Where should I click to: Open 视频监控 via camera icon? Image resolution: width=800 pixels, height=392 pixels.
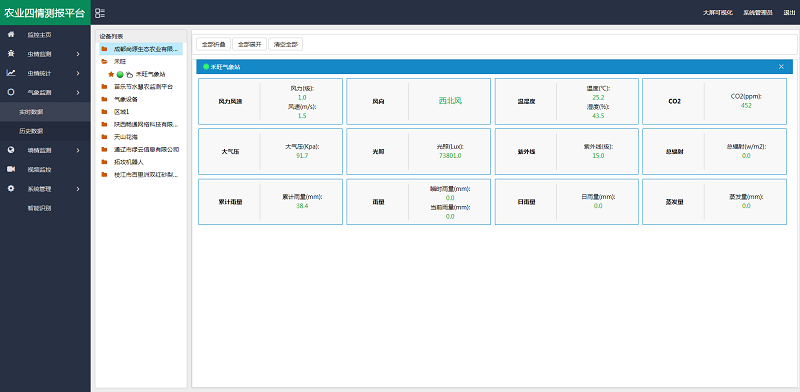coord(11,169)
